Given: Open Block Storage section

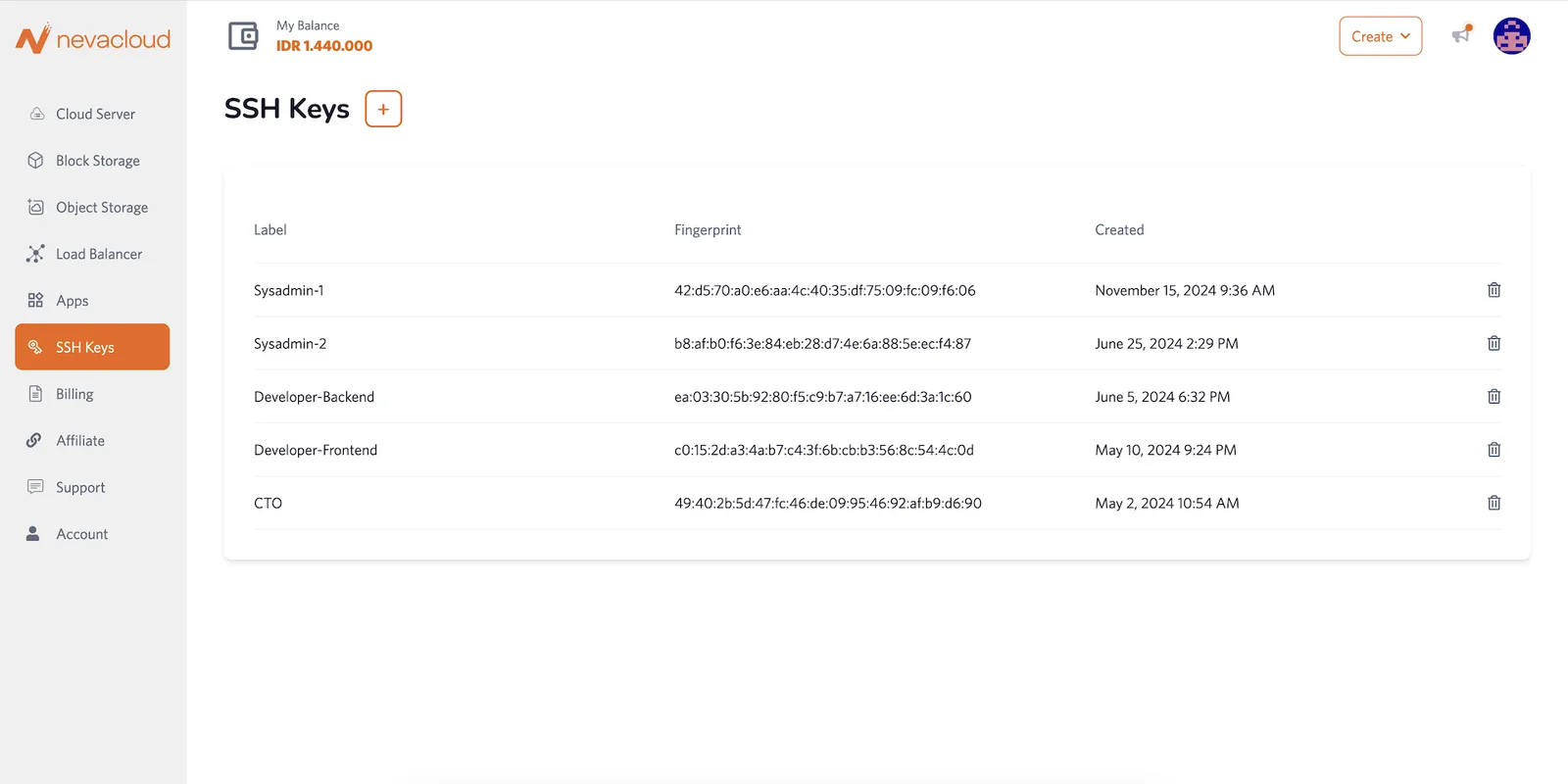Looking at the screenshot, I should pos(97,161).
